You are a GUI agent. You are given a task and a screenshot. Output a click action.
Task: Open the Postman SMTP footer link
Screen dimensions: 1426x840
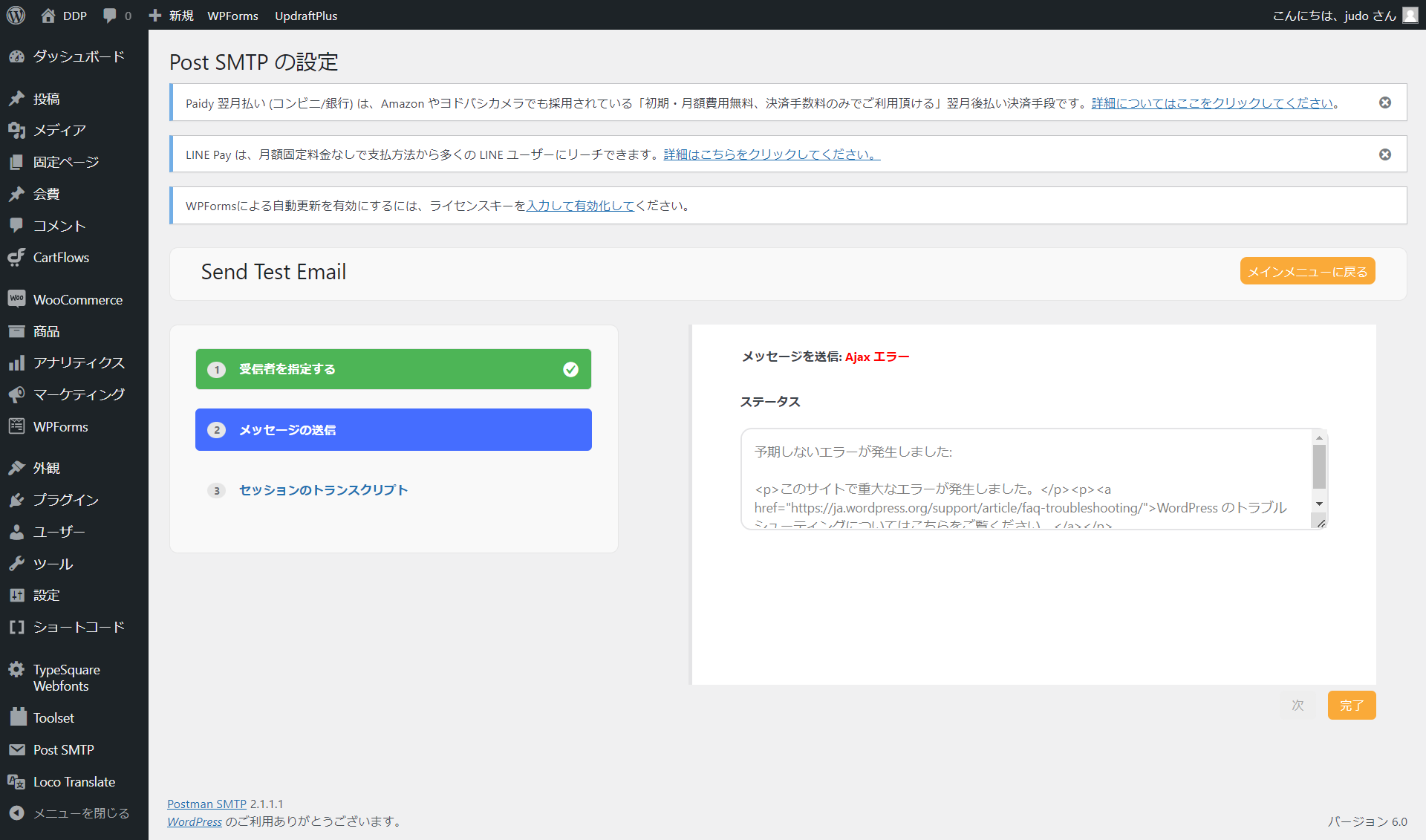[x=206, y=804]
